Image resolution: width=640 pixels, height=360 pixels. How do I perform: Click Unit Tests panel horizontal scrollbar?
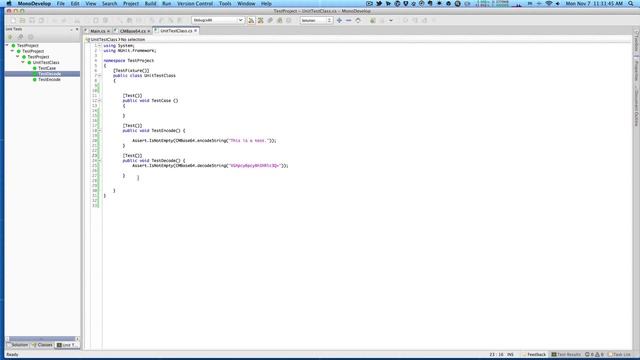point(42,339)
